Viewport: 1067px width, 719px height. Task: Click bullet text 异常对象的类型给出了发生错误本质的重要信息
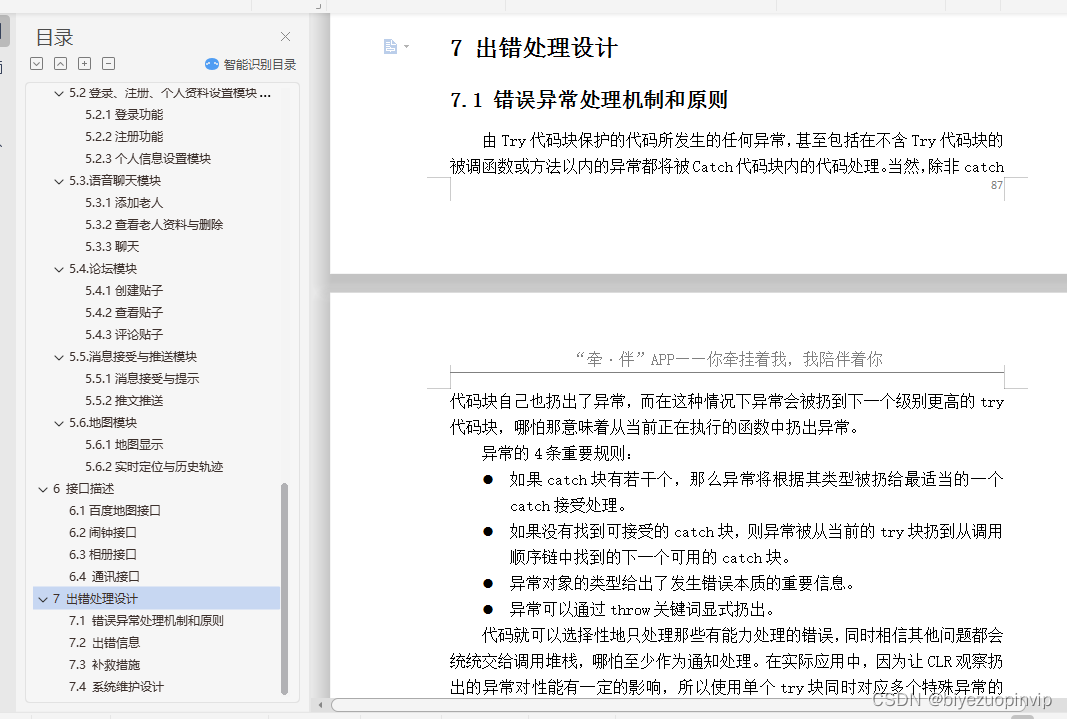[682, 584]
